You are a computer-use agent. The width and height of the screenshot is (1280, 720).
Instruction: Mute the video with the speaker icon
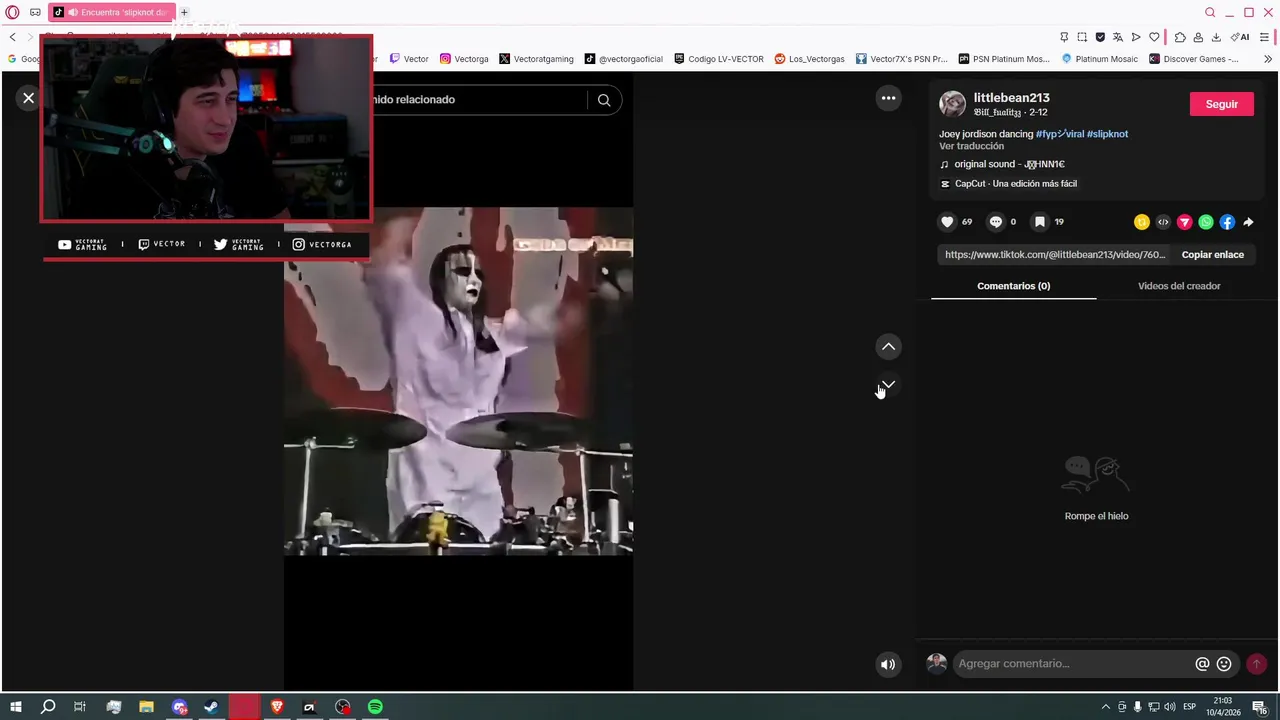(x=888, y=664)
